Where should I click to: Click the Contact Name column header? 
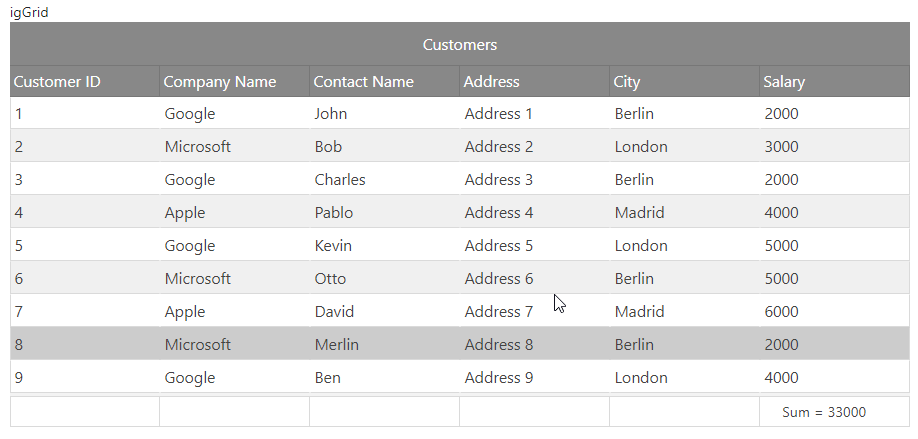coord(363,82)
